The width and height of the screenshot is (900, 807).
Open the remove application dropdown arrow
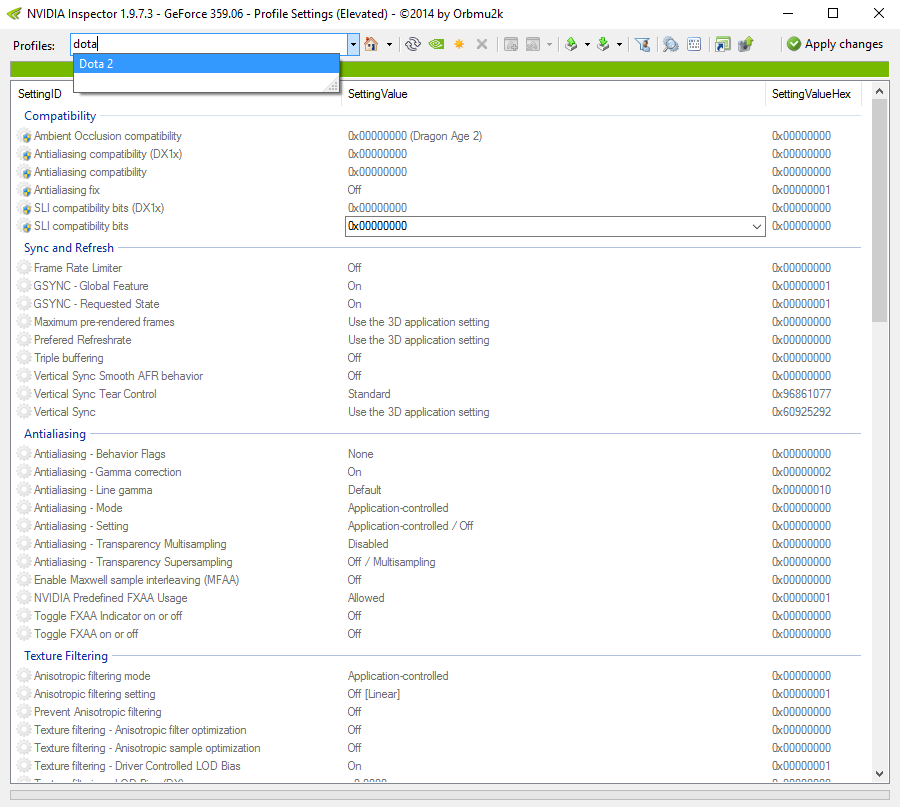[x=549, y=44]
